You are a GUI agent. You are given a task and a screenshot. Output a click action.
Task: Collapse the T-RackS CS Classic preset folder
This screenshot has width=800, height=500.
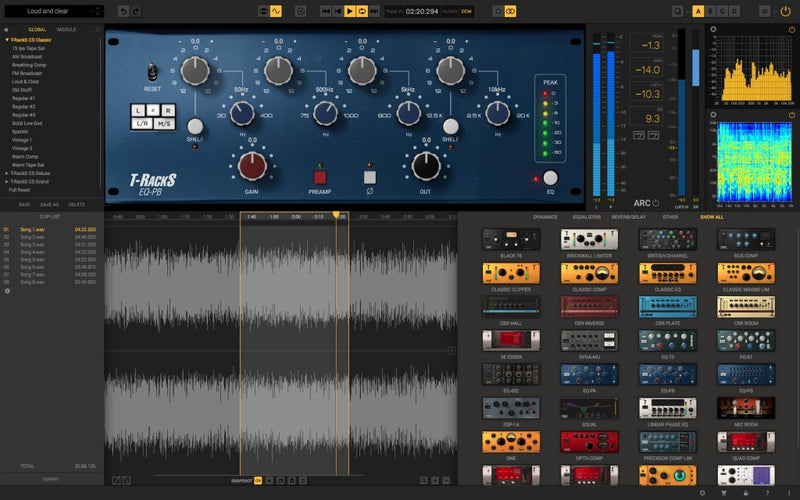(x=7, y=40)
